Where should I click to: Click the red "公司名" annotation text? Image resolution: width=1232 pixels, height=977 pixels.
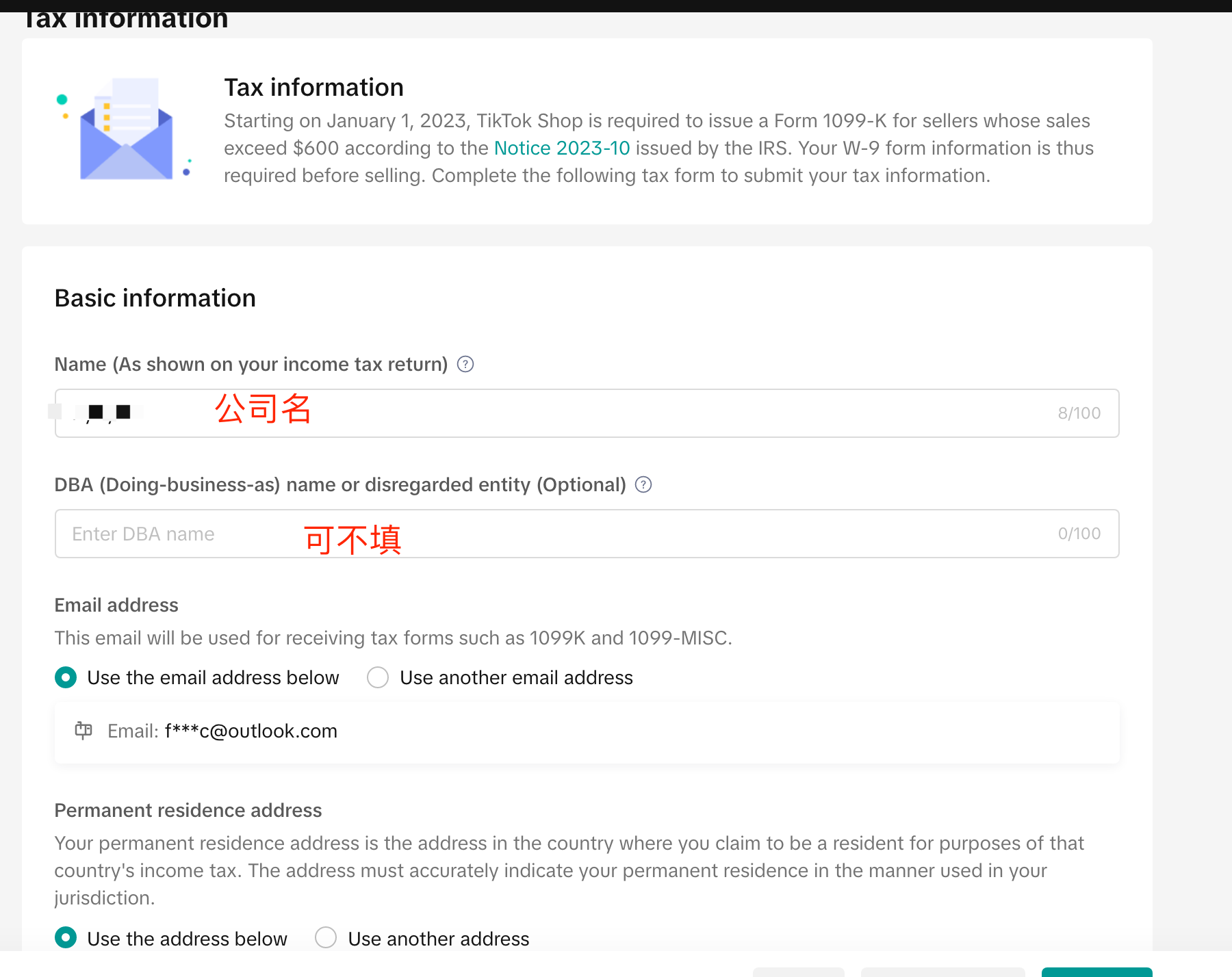tap(263, 409)
